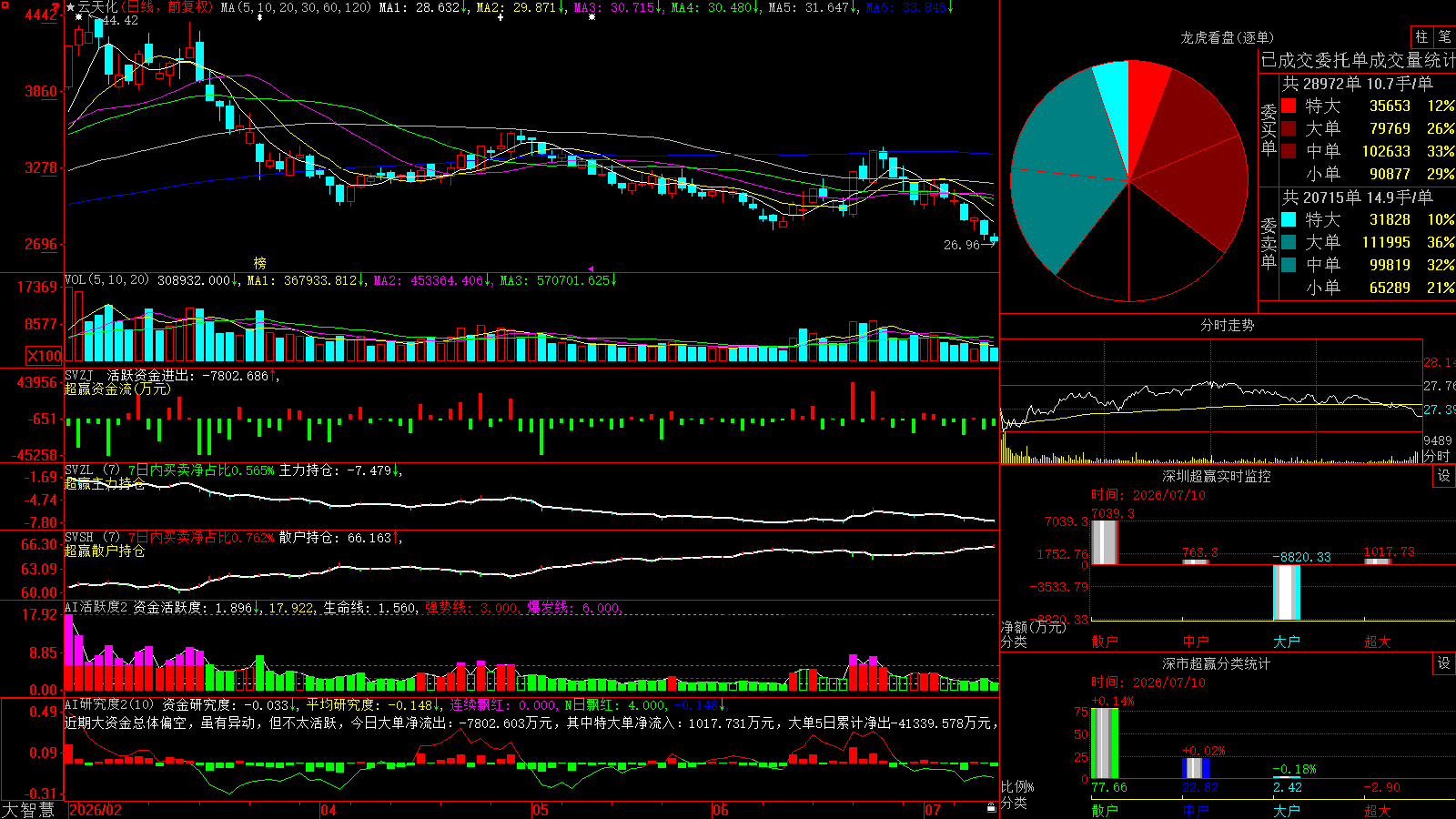Select the 大户 category in 深圳超赢实时监控

pyautogui.click(x=1287, y=642)
